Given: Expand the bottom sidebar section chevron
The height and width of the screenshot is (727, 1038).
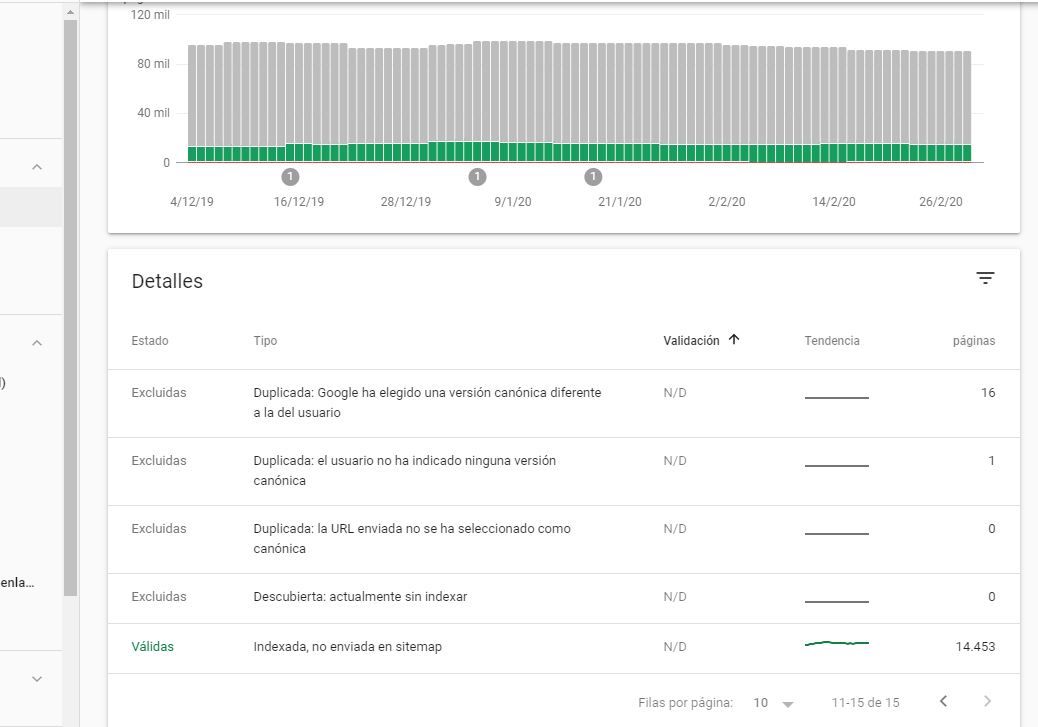Looking at the screenshot, I should click(37, 679).
